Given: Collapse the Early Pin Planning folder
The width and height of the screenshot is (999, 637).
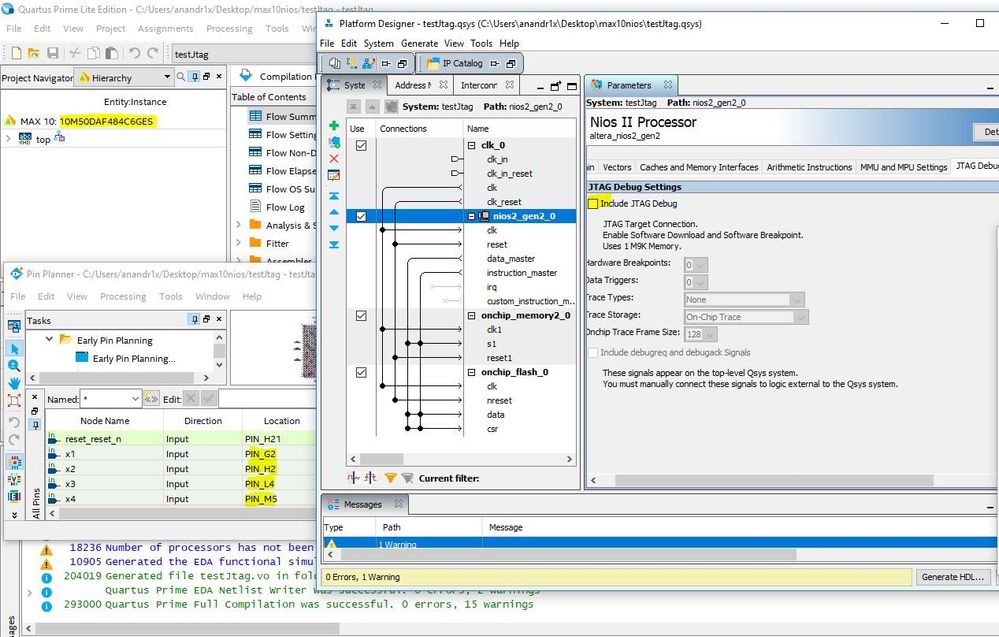Looking at the screenshot, I should coord(50,340).
